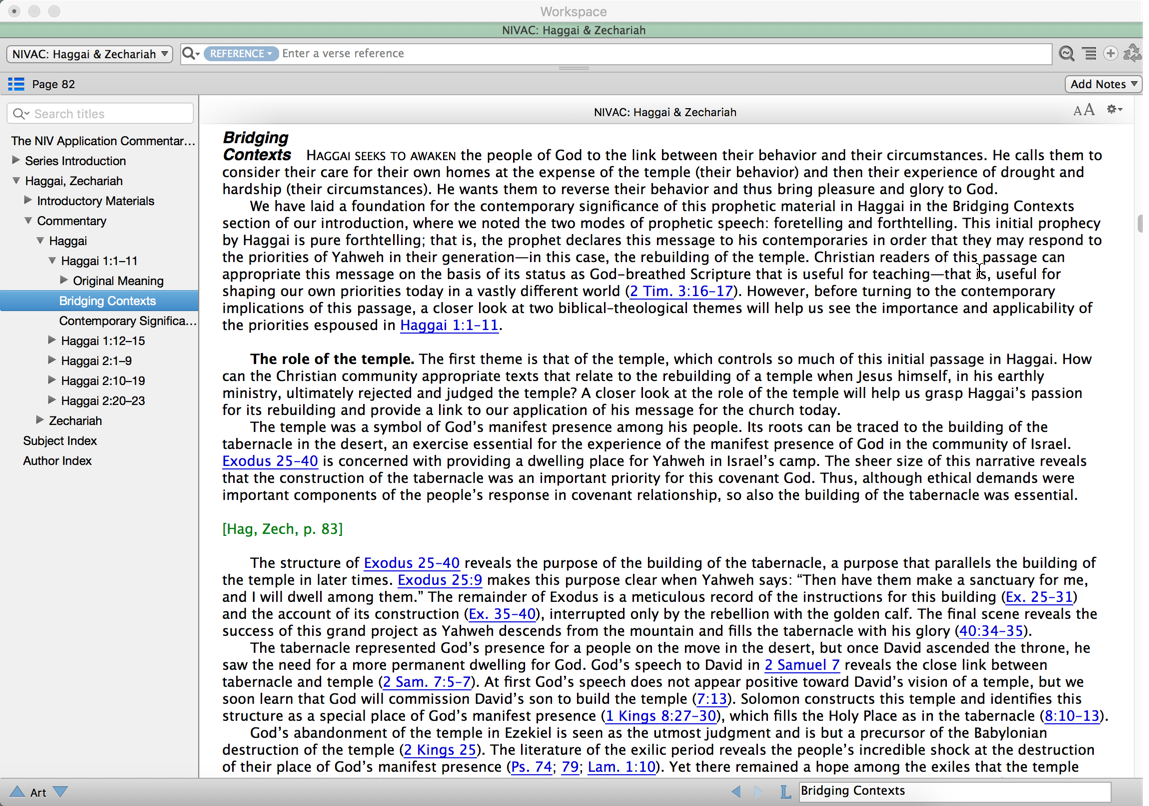Image resolution: width=1149 pixels, height=806 pixels.
Task: Follow the 2 Tim. 3:16–17 link
Action: pos(681,291)
